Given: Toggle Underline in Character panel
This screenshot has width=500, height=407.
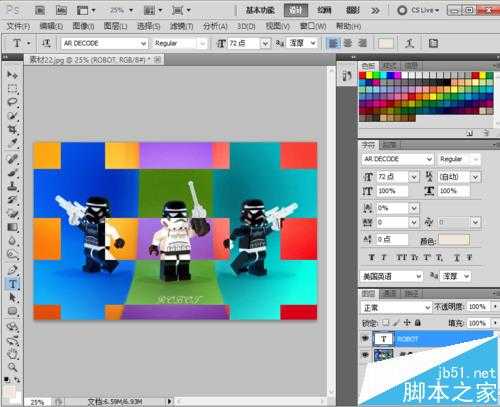Looking at the screenshot, I should (457, 257).
